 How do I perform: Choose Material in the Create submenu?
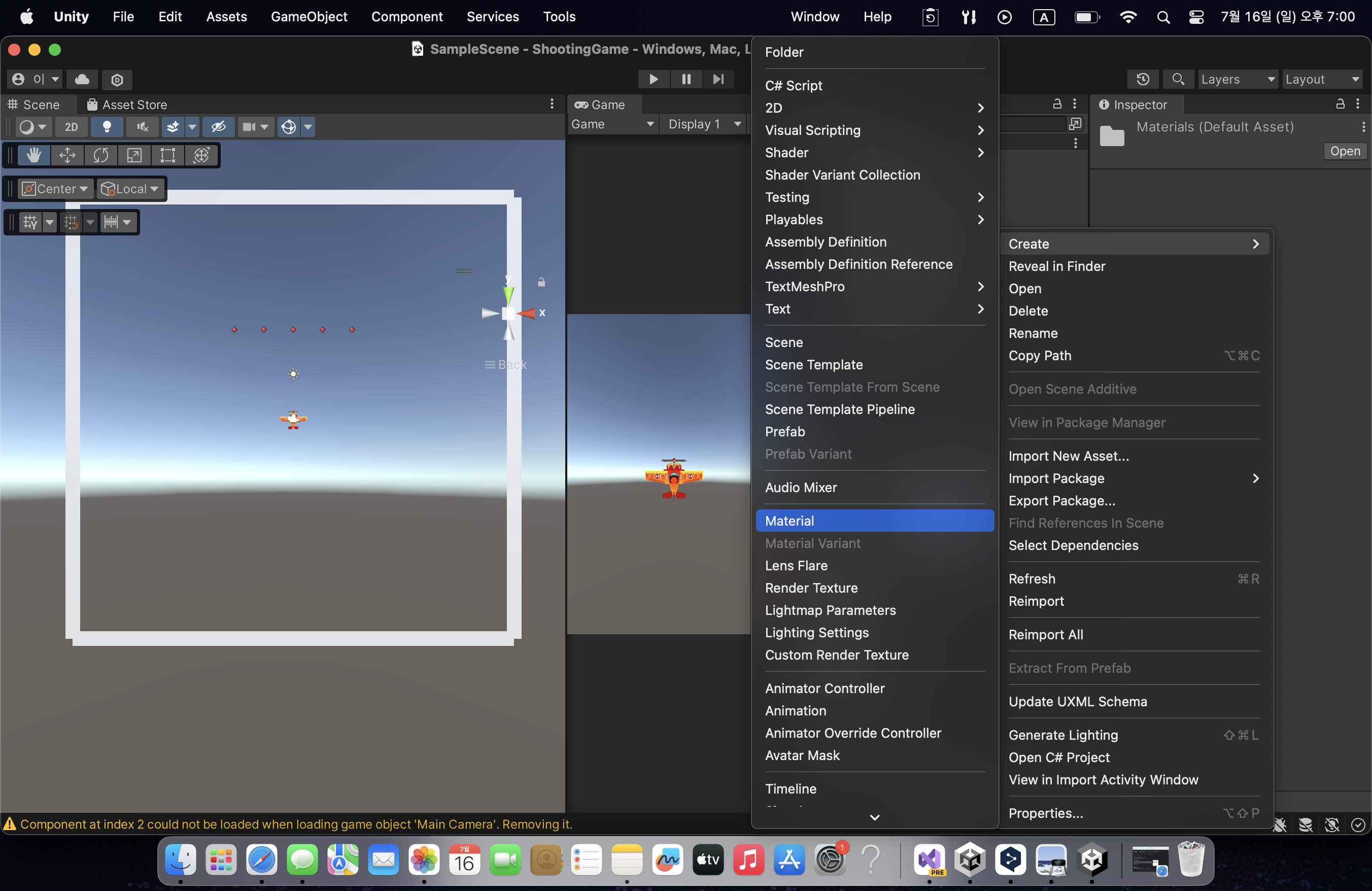pyautogui.click(x=789, y=521)
